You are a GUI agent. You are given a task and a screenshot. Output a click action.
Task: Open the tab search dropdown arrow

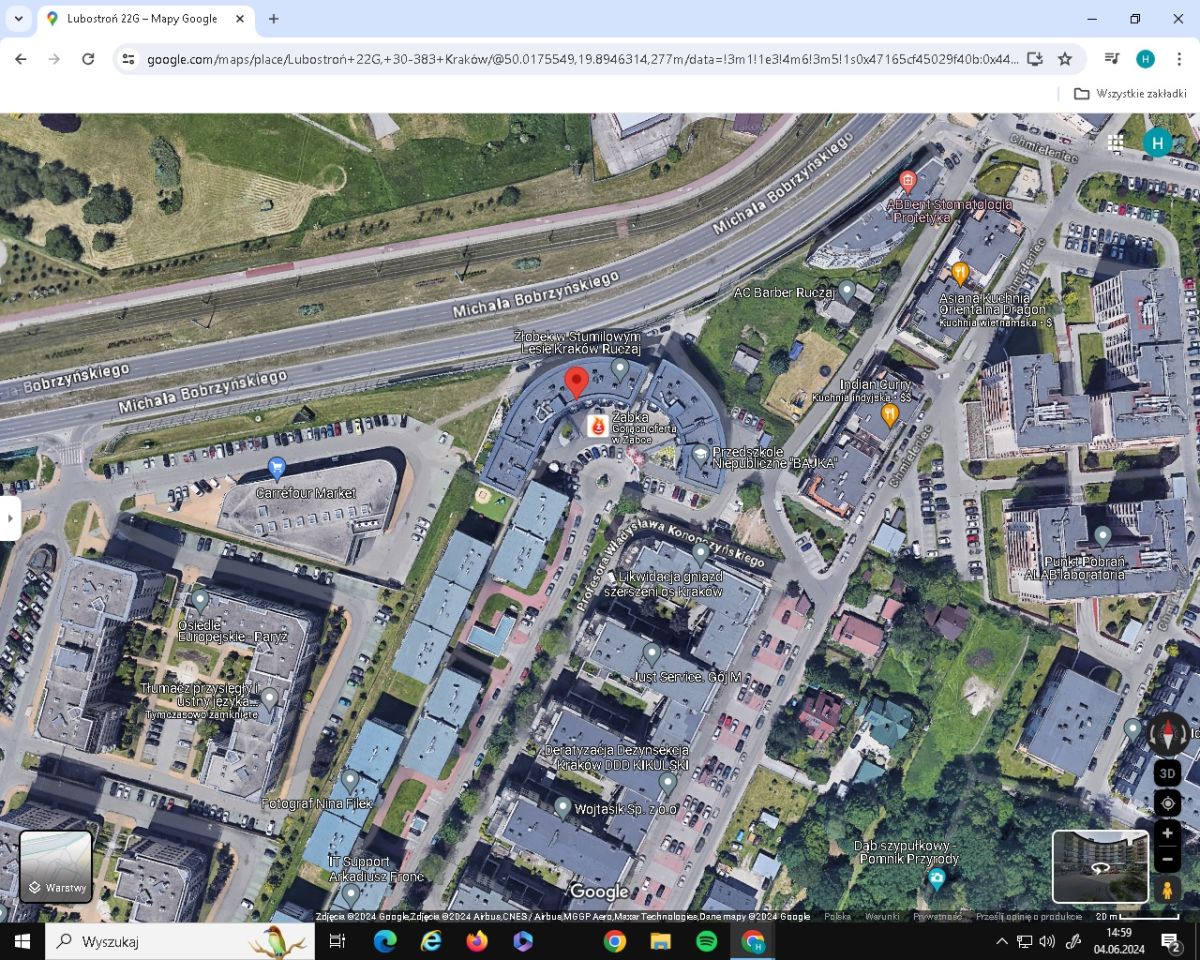(x=18, y=18)
